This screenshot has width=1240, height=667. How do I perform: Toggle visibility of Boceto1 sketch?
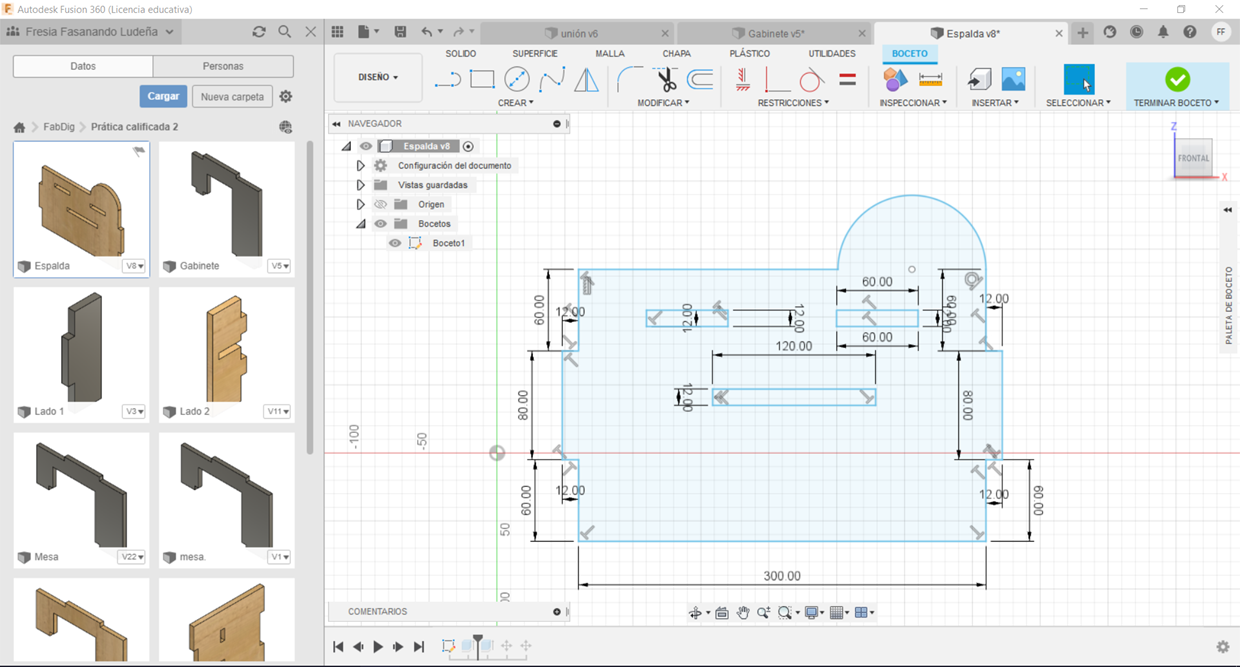pos(395,243)
